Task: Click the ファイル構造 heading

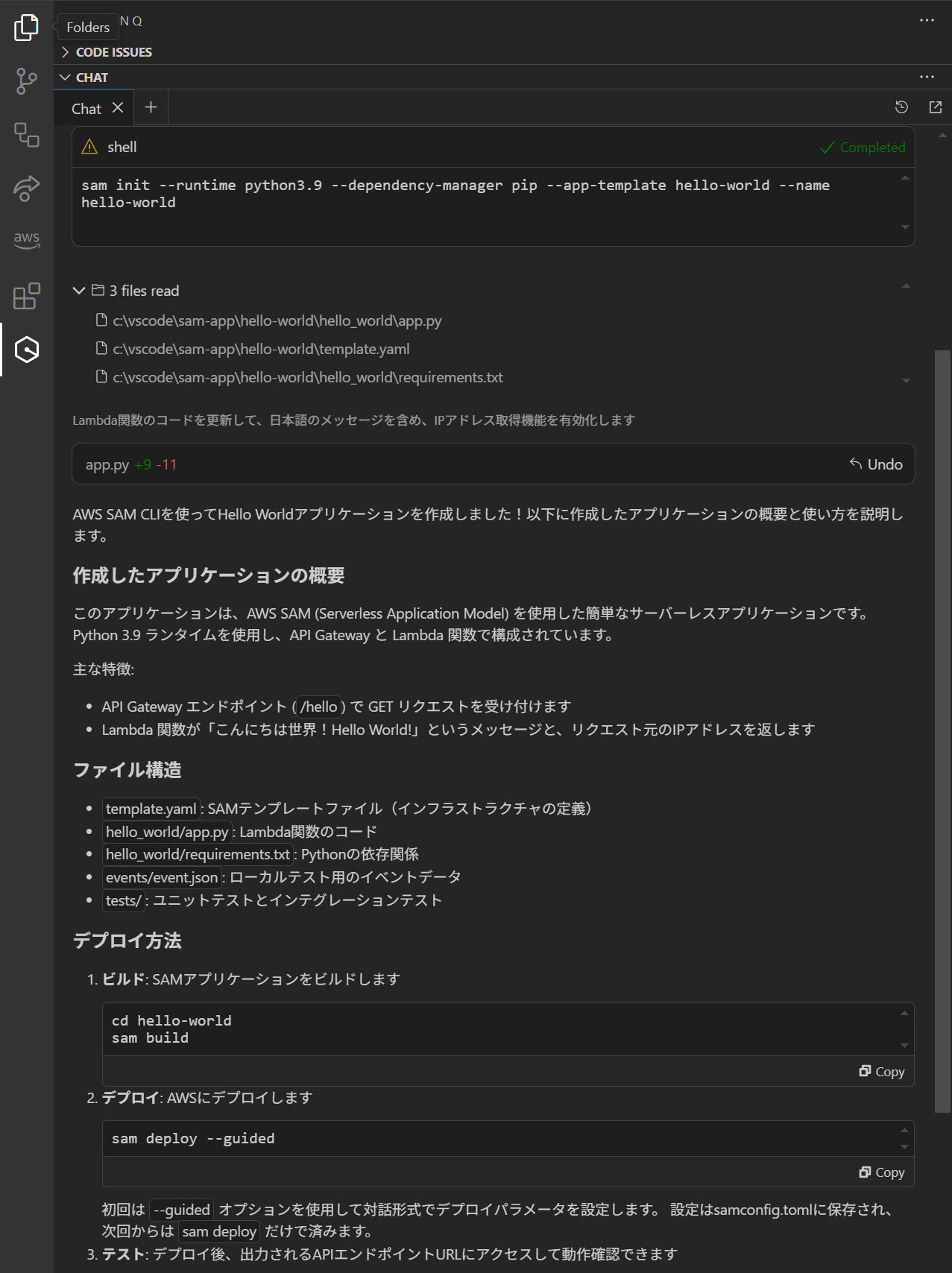Action: pos(127,770)
